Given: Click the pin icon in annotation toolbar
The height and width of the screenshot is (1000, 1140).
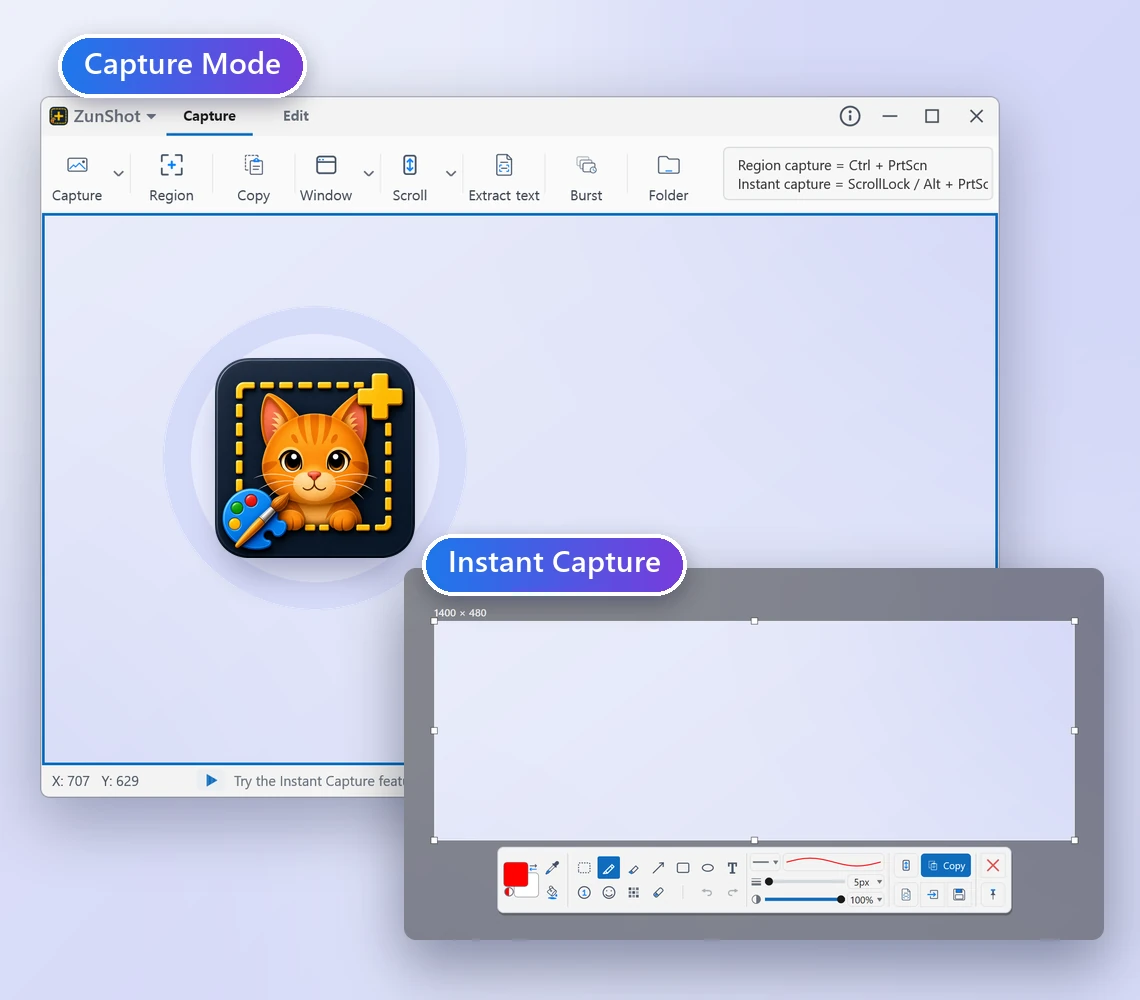Looking at the screenshot, I should 992,894.
